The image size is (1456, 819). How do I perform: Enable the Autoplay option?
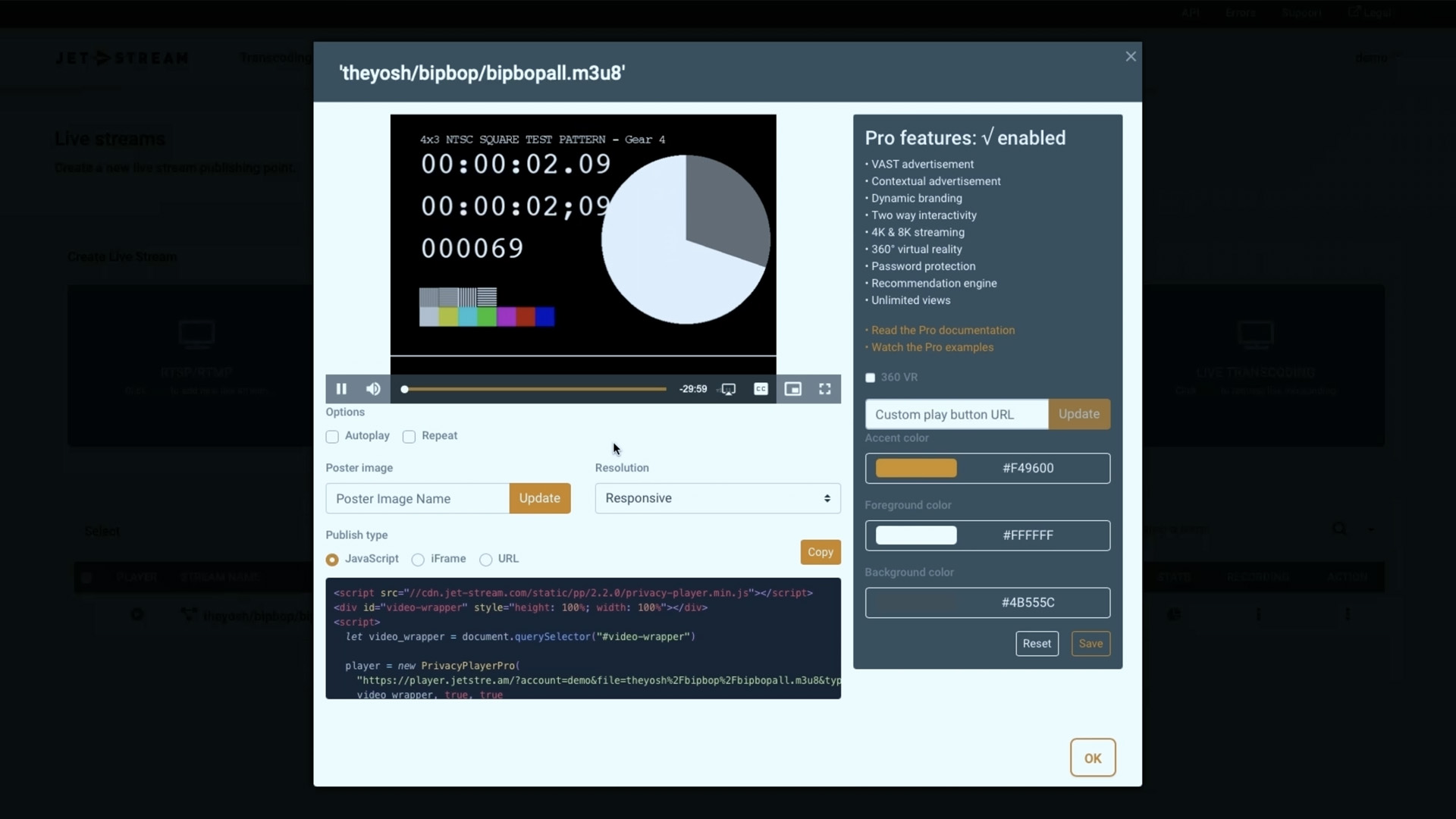pos(331,436)
